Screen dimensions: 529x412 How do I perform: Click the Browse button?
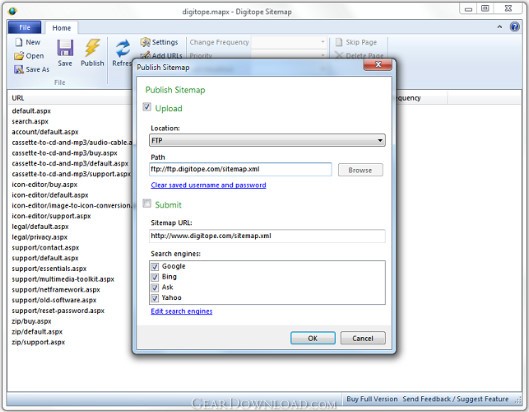[360, 170]
